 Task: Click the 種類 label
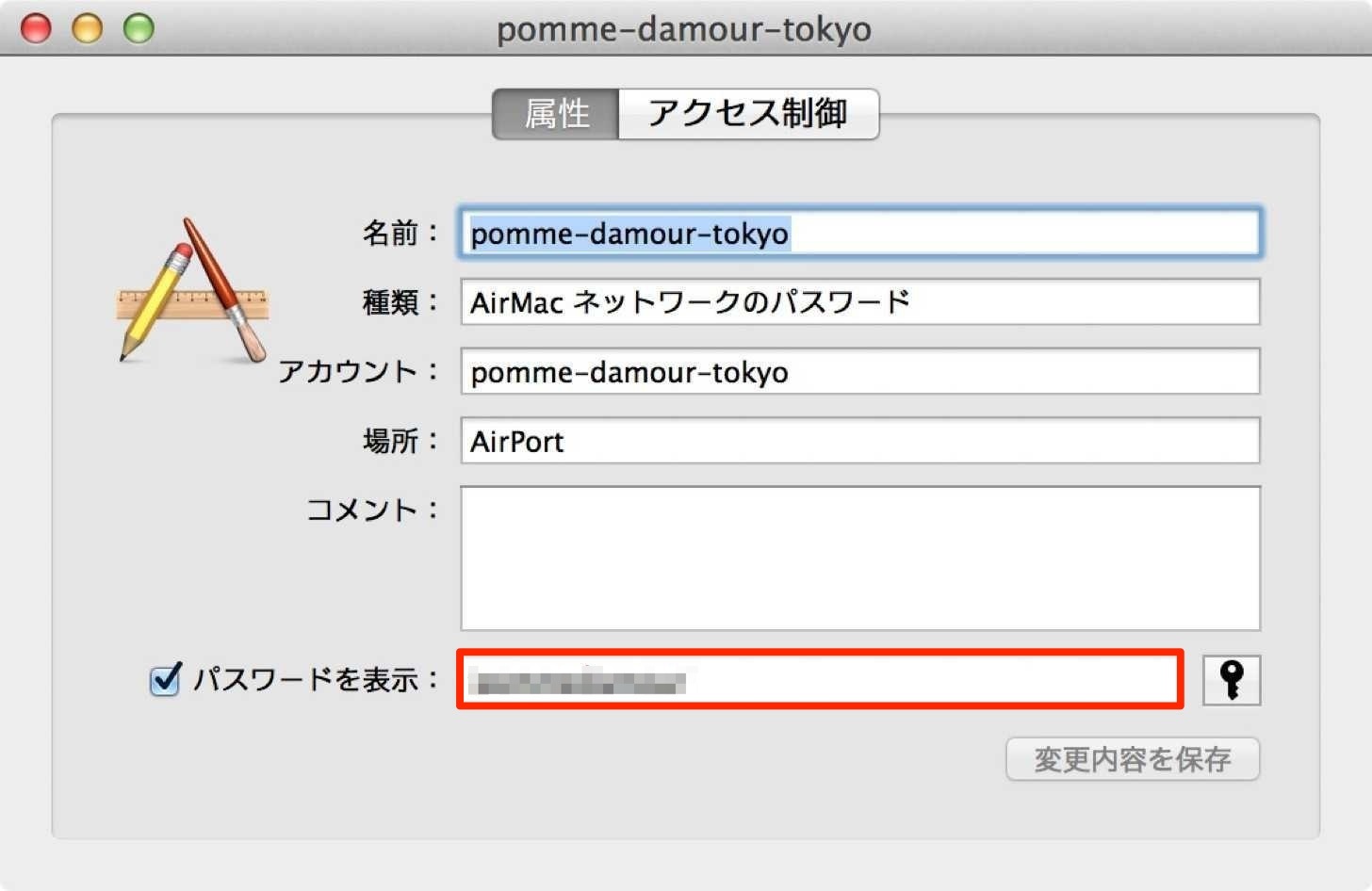(400, 301)
